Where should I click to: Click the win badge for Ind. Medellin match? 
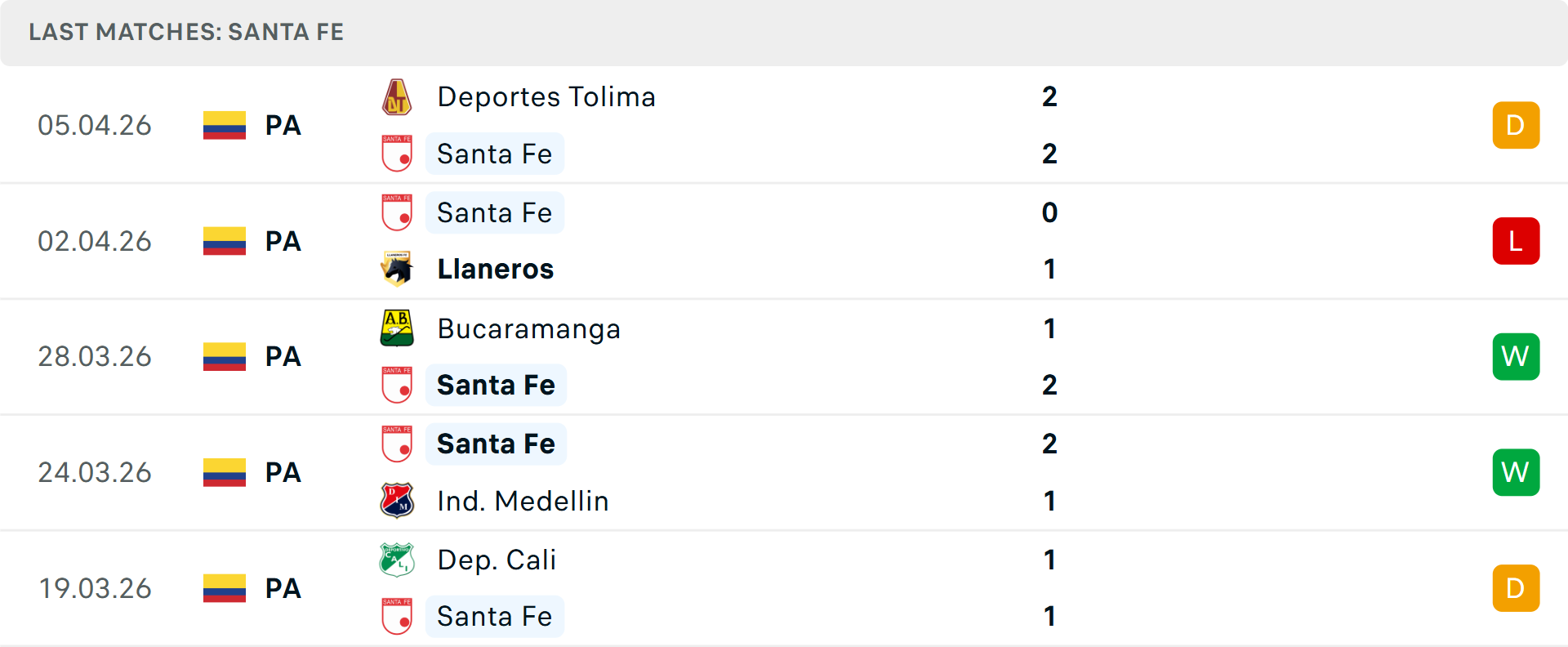[x=1516, y=472]
